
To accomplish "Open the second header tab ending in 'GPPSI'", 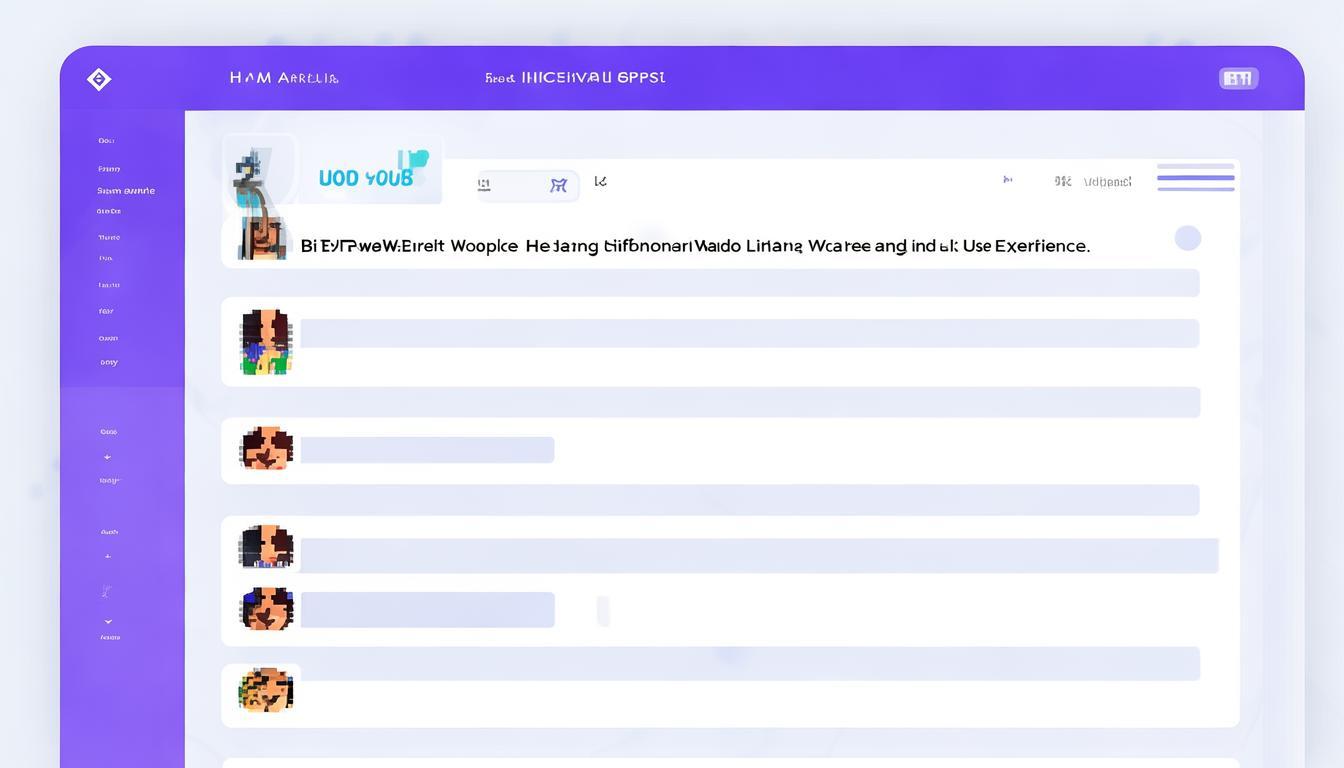I will [575, 78].
